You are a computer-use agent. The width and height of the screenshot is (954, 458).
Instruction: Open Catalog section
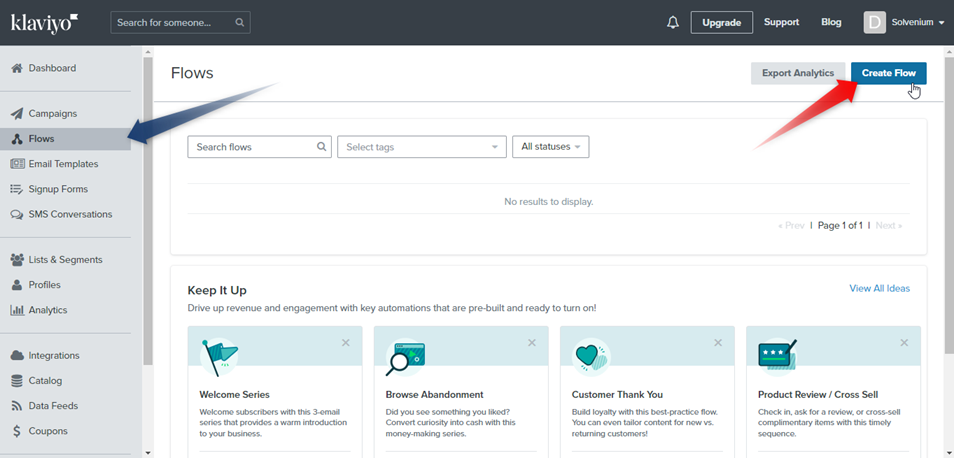[x=45, y=381]
